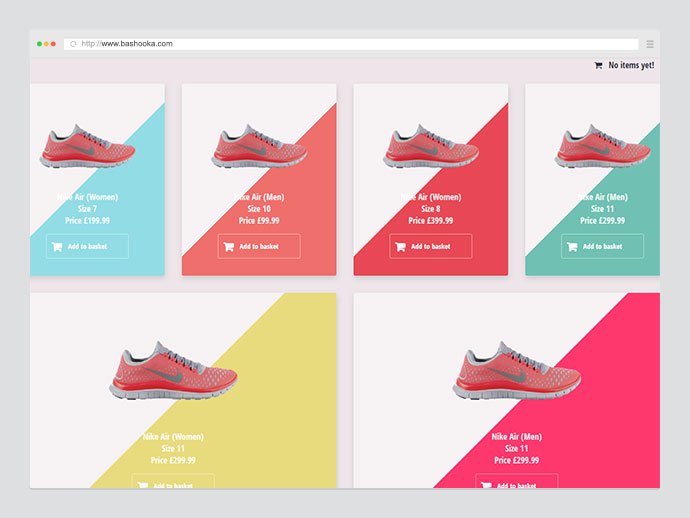
Task: Select 'Size 10' text on coral card
Action: [259, 209]
